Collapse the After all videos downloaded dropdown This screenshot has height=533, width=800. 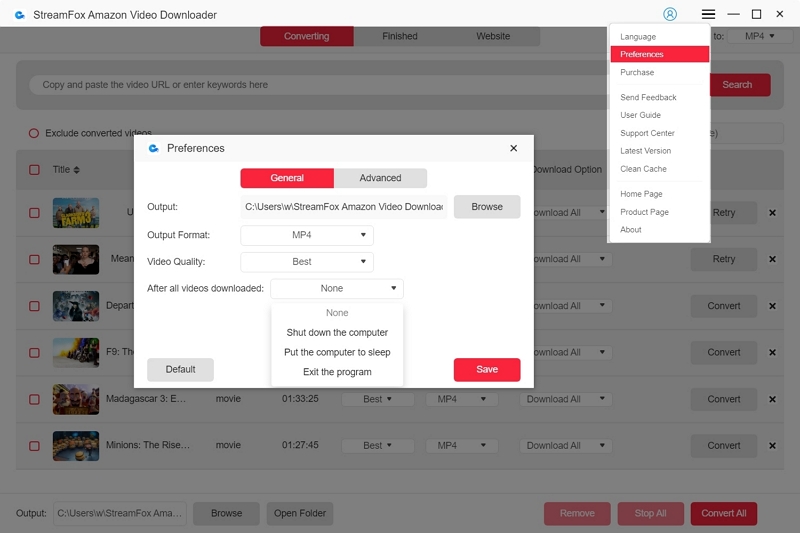point(337,289)
